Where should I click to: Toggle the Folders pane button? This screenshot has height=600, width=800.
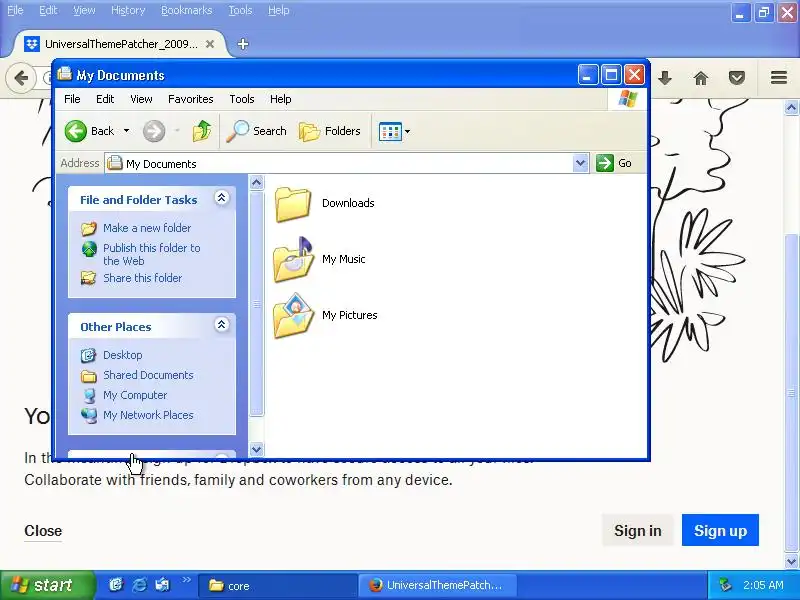330,131
